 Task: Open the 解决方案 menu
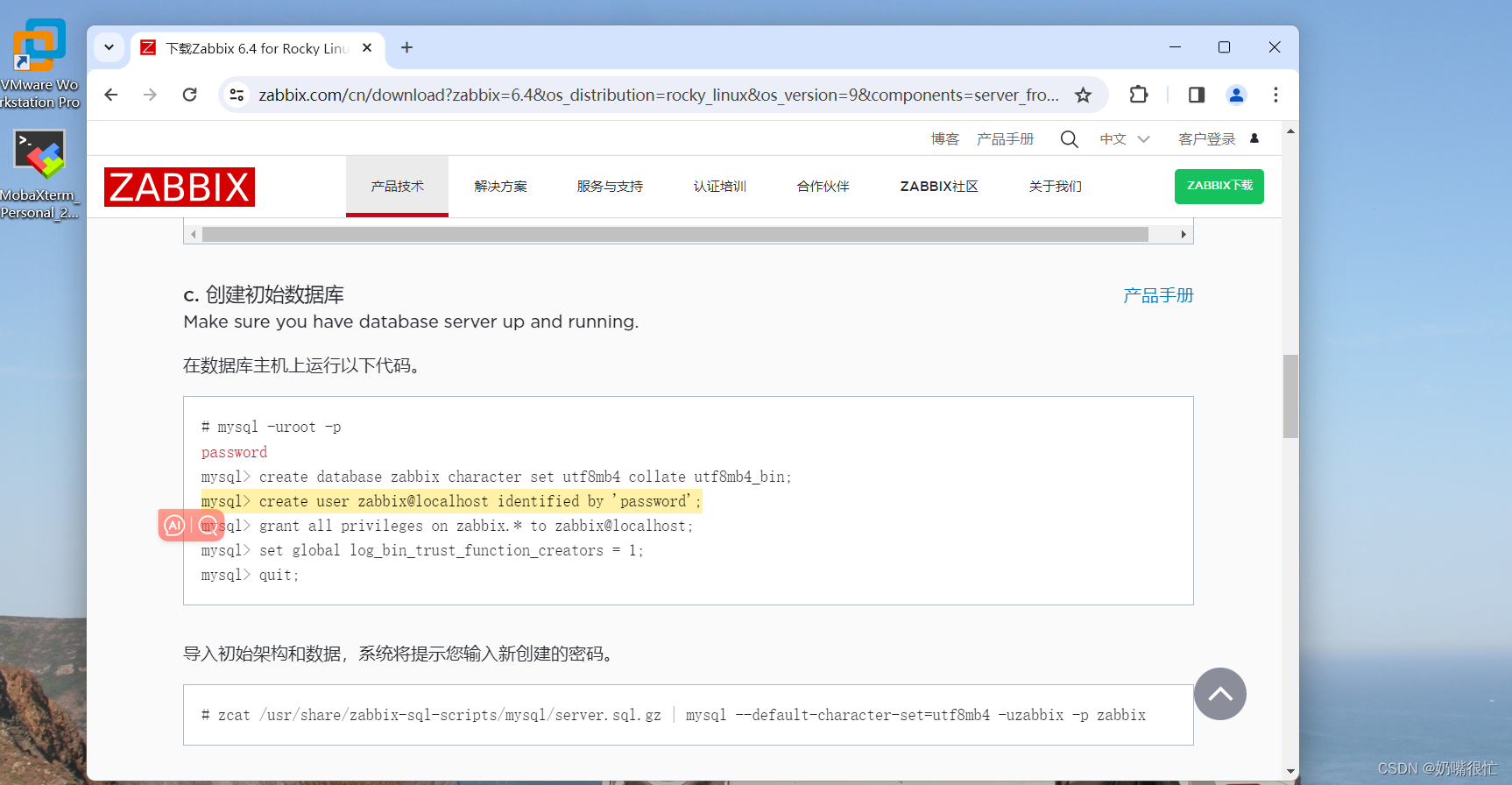[x=500, y=186]
